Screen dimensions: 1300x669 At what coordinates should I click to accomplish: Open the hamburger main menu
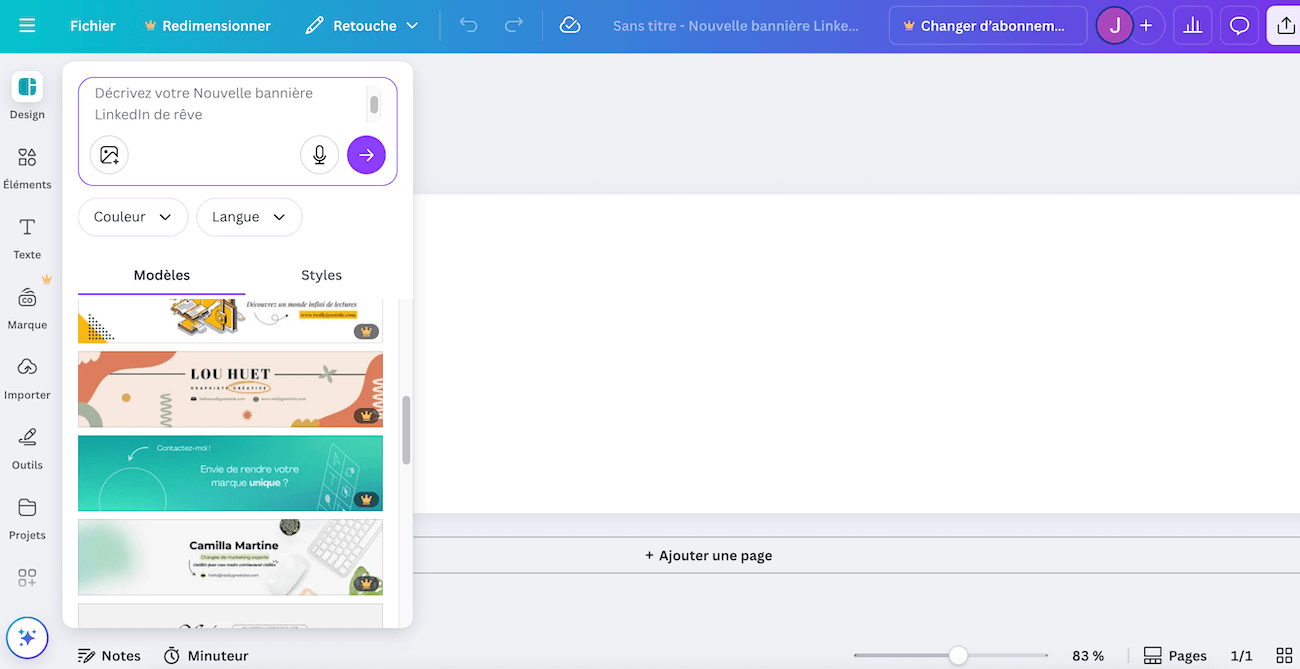tap(27, 25)
